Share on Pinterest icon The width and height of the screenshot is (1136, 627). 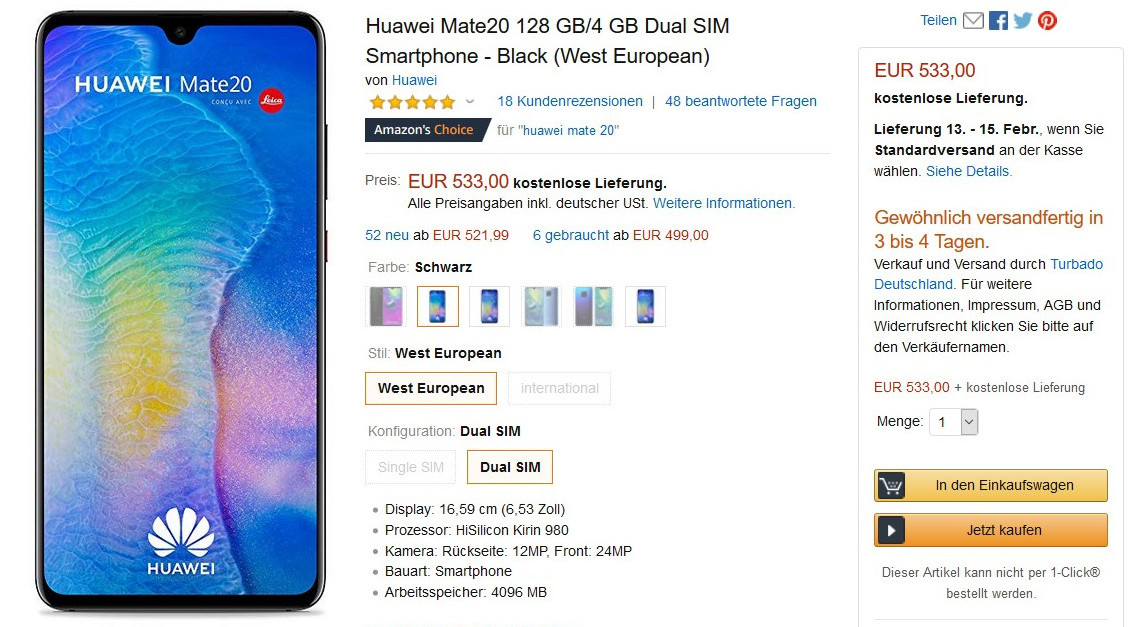point(1048,20)
